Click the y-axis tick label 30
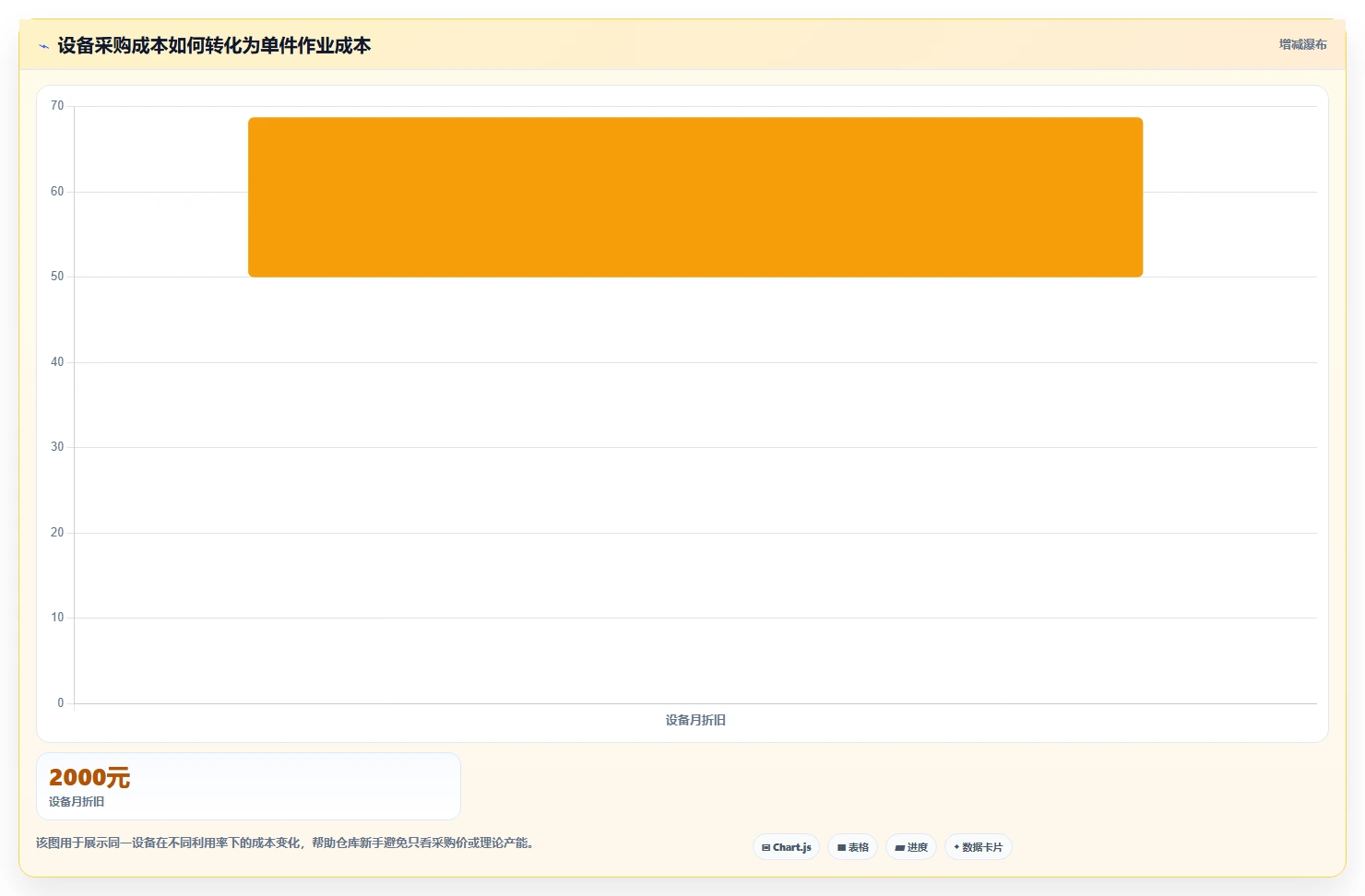 click(57, 447)
